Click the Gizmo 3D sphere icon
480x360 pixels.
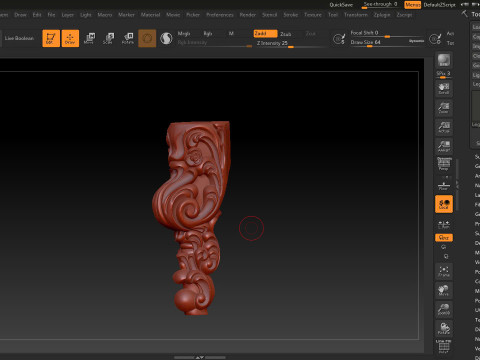coord(147,38)
